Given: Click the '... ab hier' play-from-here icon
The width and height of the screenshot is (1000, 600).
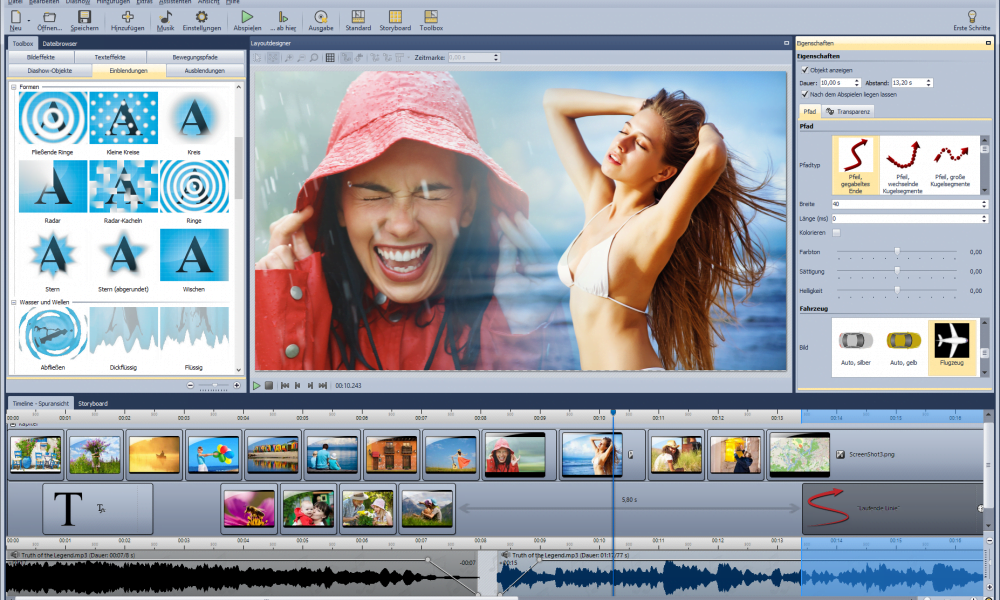Looking at the screenshot, I should (x=283, y=17).
